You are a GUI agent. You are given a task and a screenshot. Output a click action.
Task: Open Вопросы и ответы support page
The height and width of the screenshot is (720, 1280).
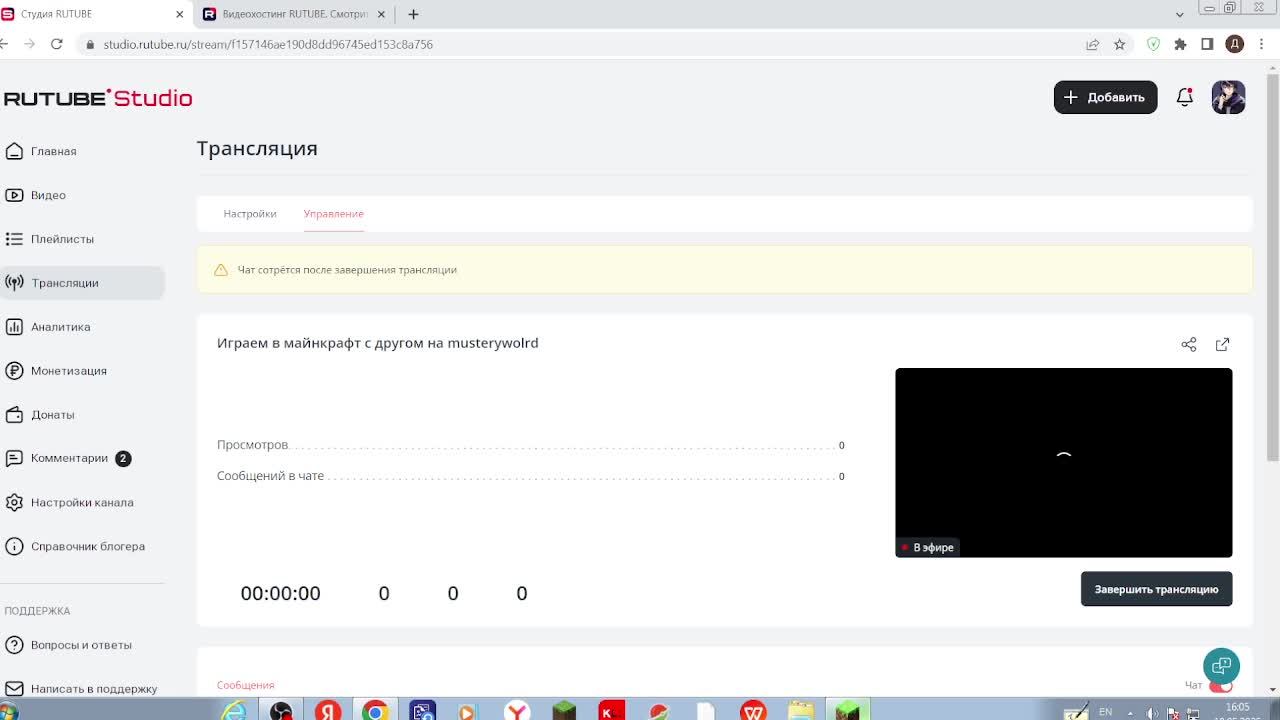[68, 645]
